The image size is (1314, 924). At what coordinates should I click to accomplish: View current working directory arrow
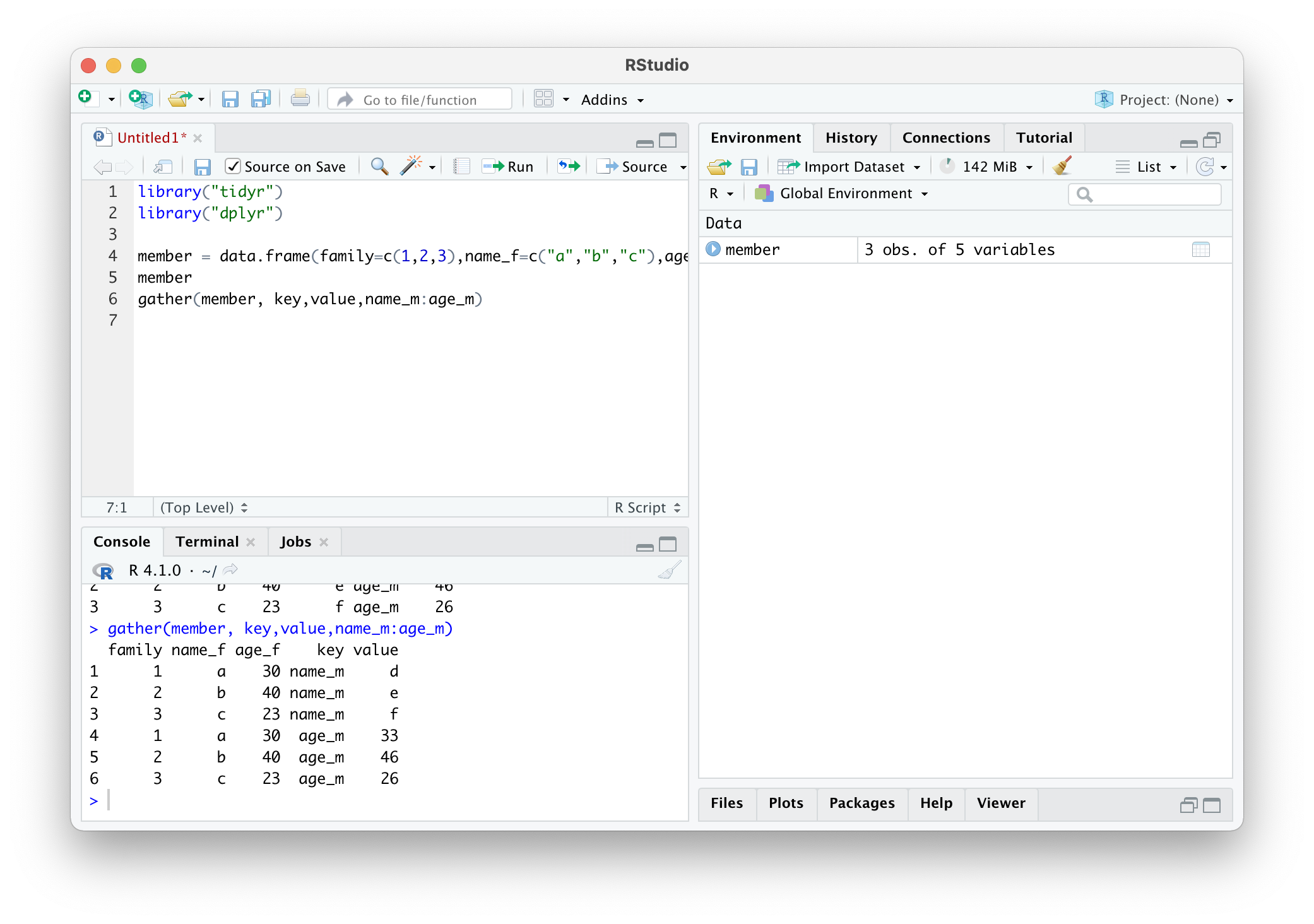230,569
